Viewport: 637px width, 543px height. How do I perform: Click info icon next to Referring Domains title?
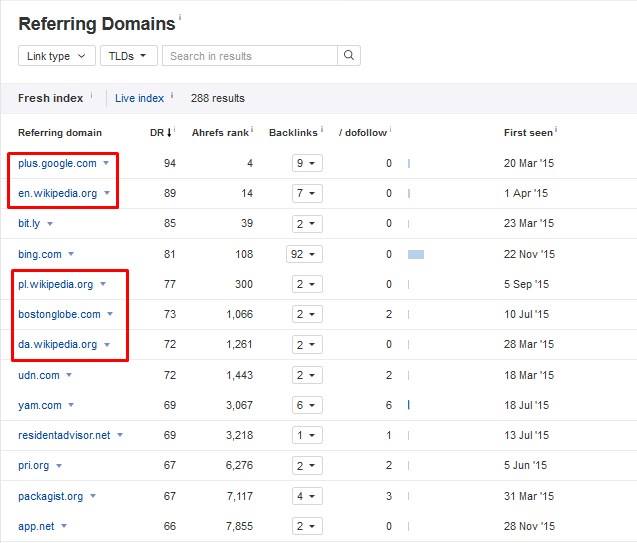tap(180, 18)
